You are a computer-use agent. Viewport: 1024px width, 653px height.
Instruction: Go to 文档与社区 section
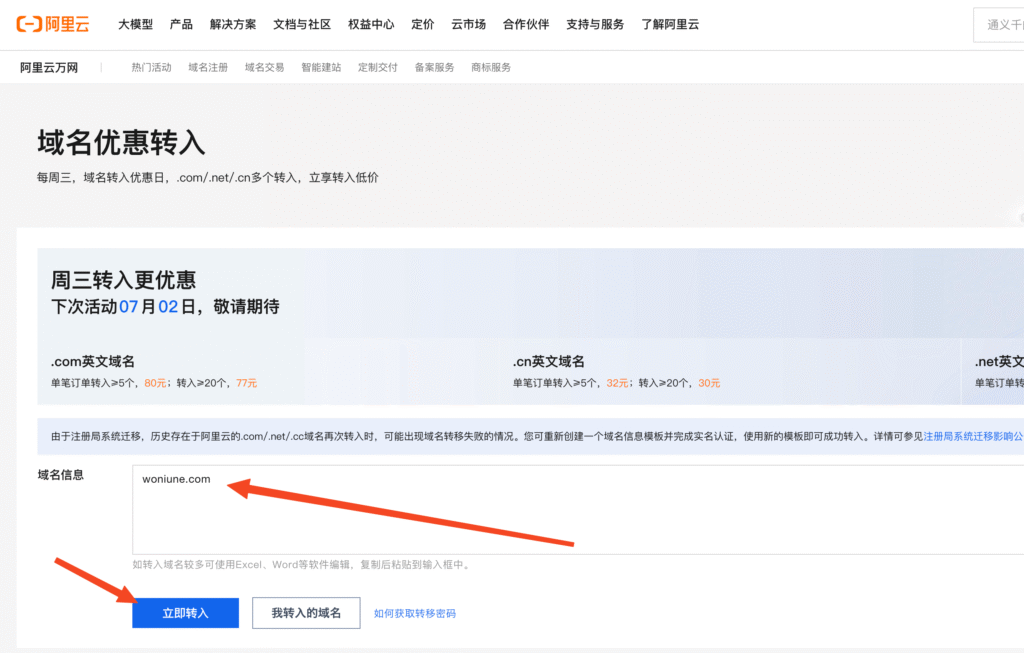coord(302,24)
